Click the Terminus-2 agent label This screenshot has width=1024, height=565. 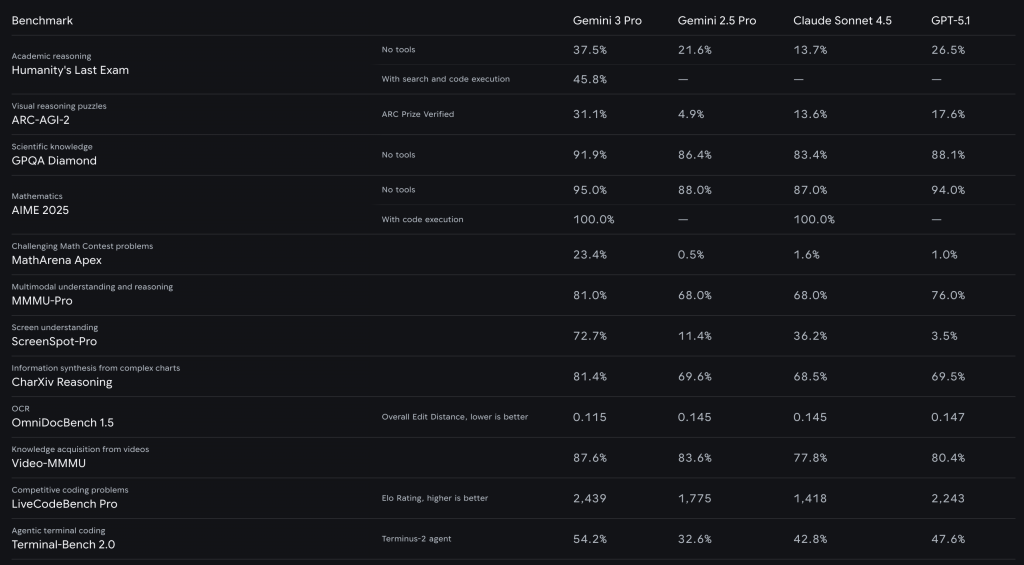pos(416,539)
